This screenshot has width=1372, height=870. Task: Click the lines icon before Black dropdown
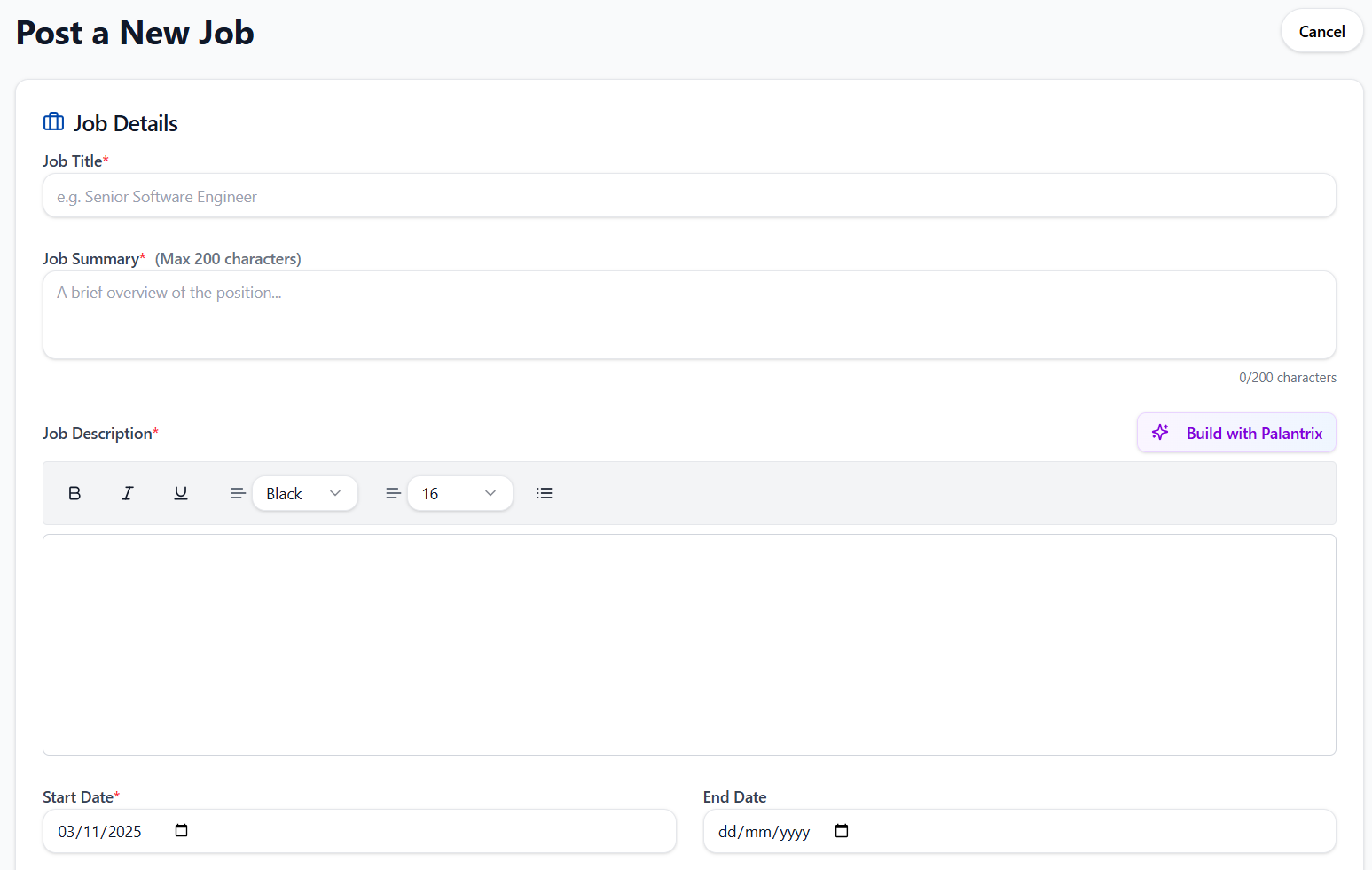coord(238,493)
